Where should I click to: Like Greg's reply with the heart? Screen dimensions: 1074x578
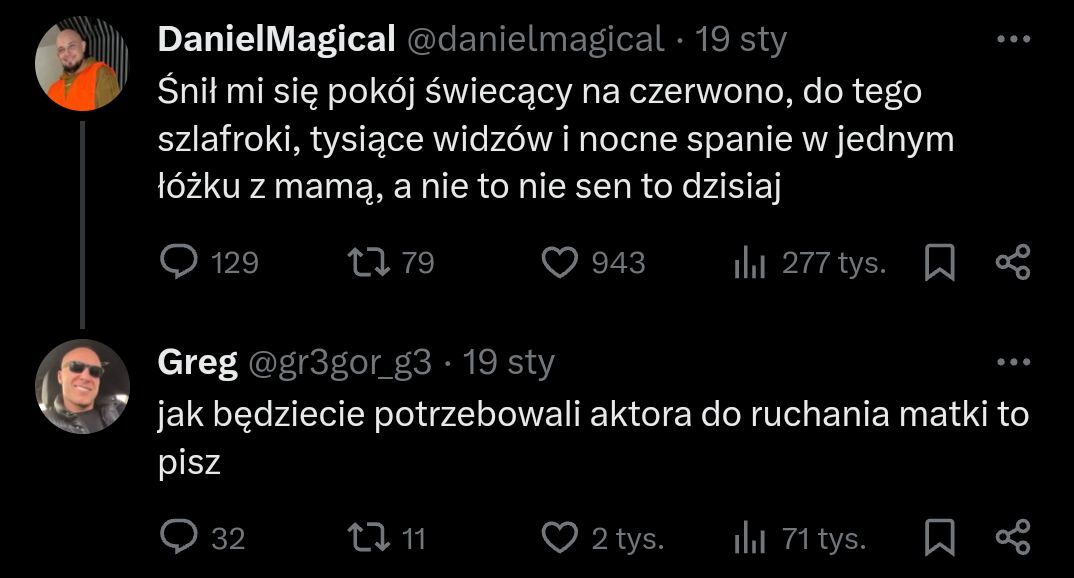click(559, 539)
